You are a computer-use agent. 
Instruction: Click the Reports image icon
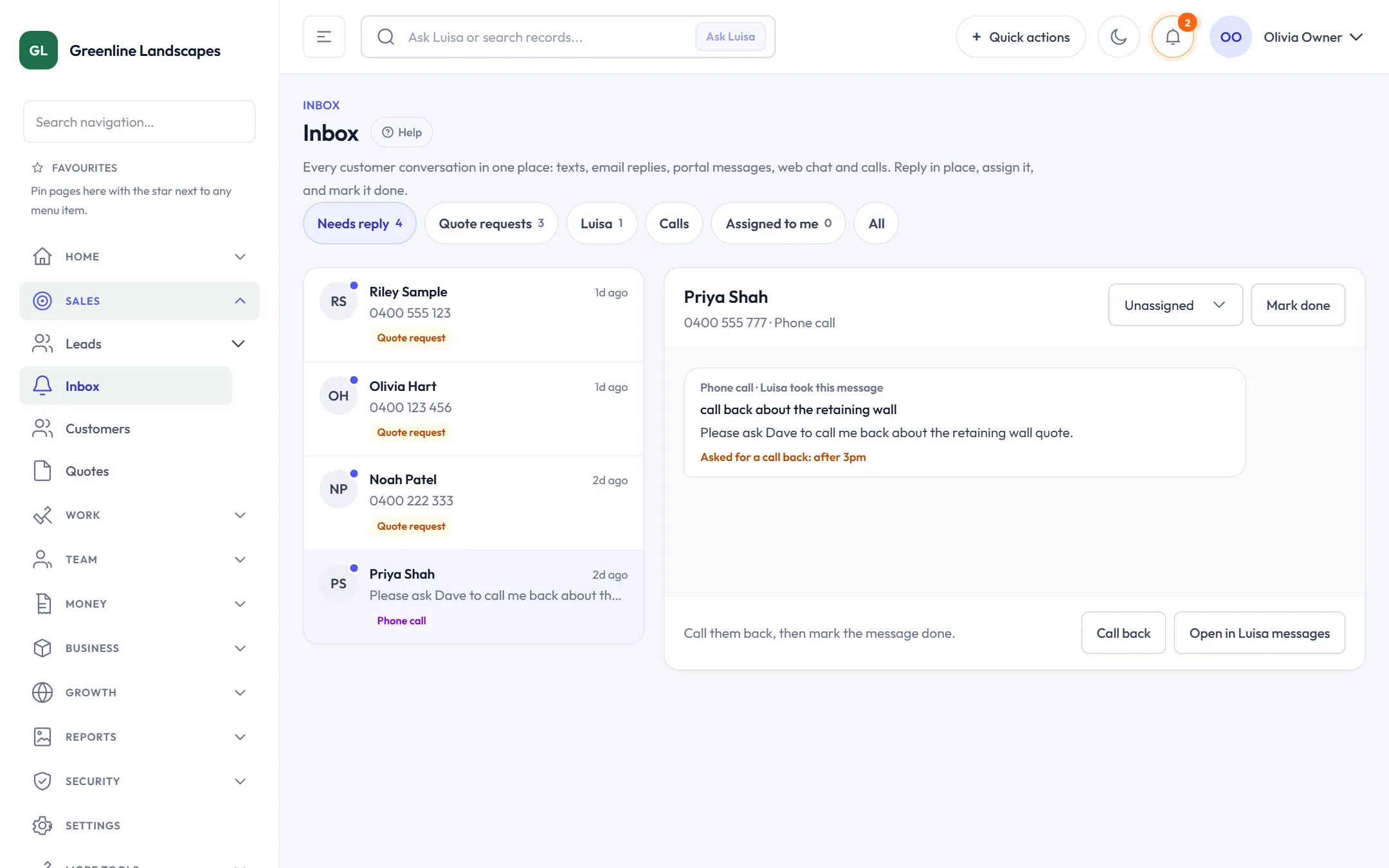click(42, 737)
